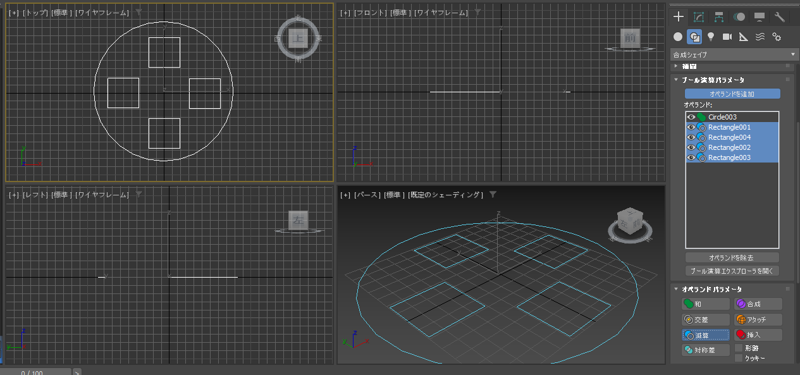Select the Systems gears icon
The height and width of the screenshot is (375, 800).
777,37
